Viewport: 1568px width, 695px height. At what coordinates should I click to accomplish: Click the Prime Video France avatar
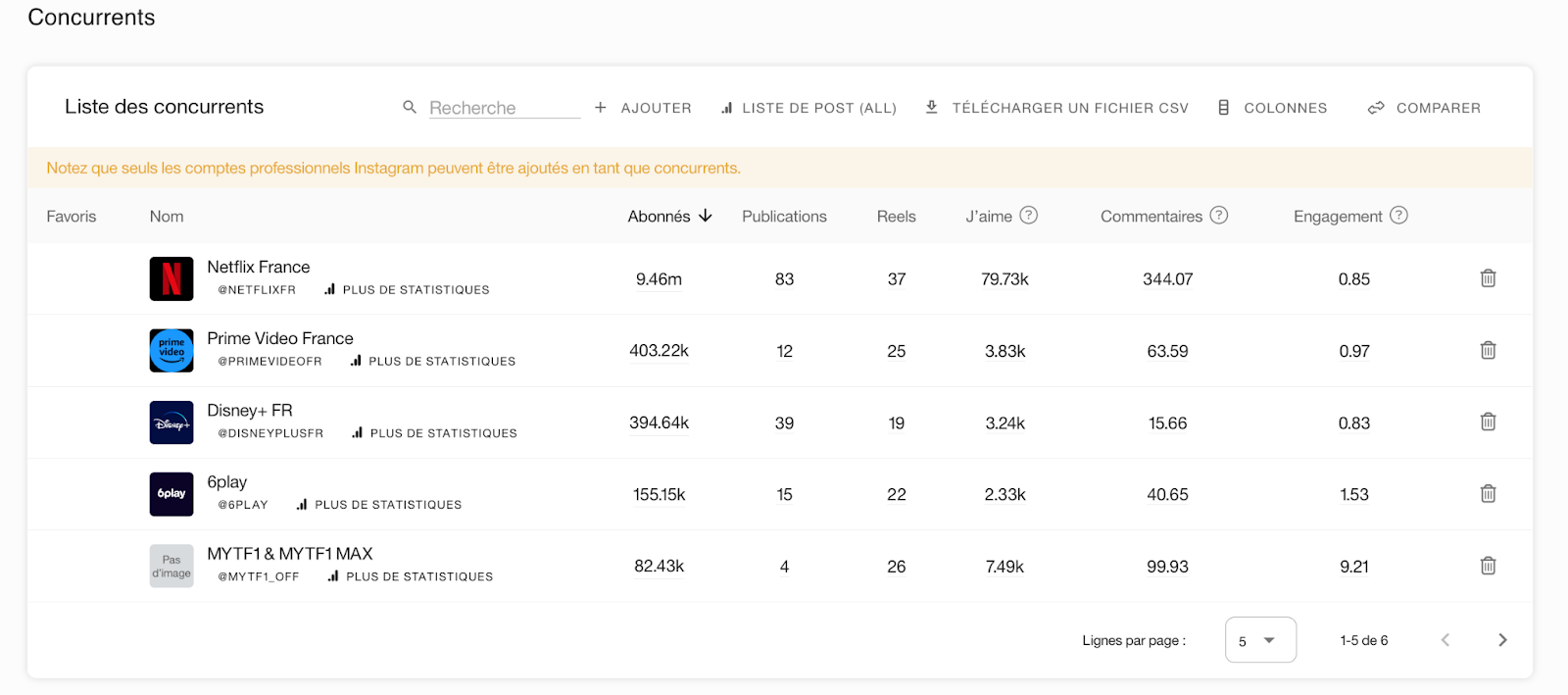pyautogui.click(x=171, y=350)
